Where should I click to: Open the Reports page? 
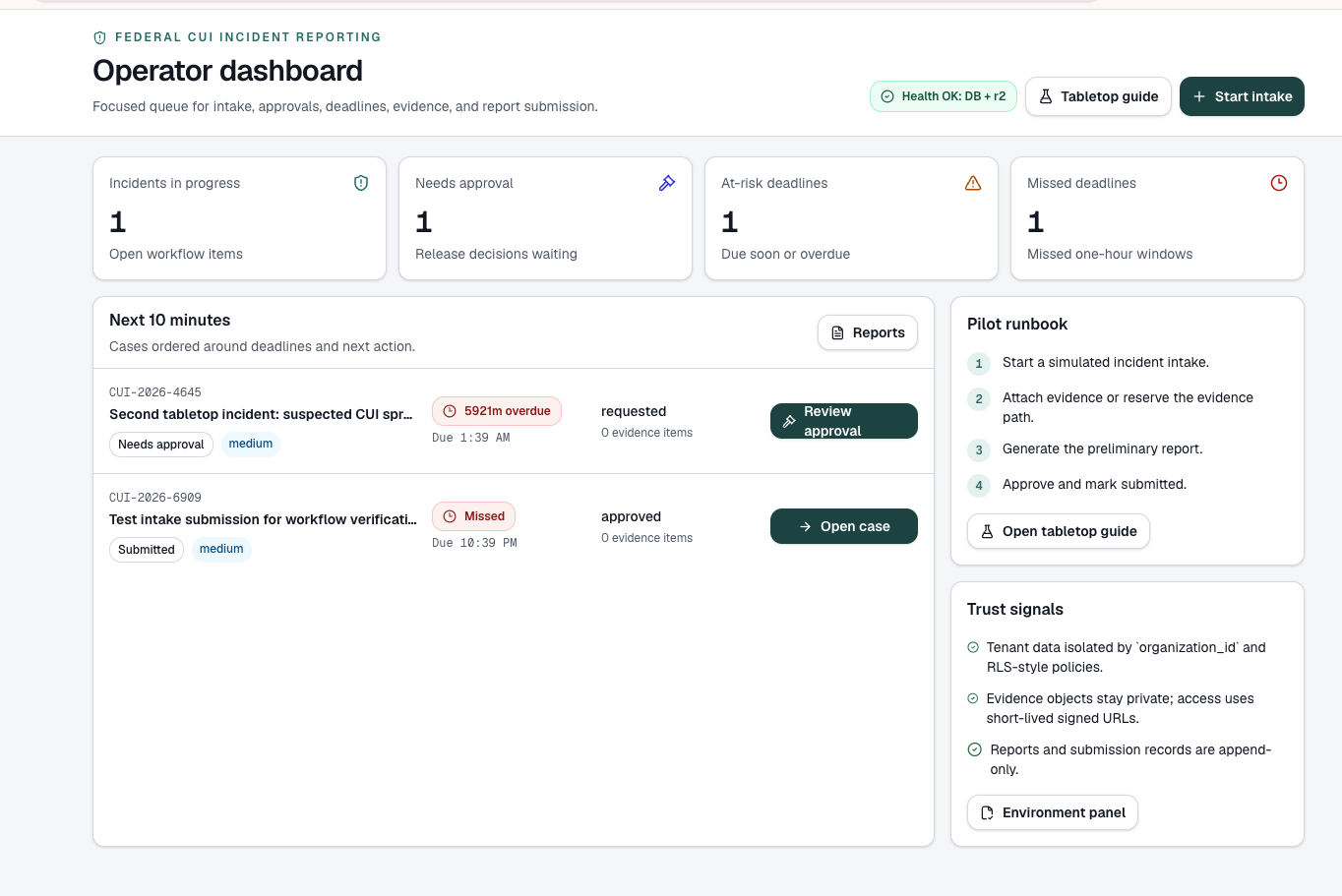point(868,332)
